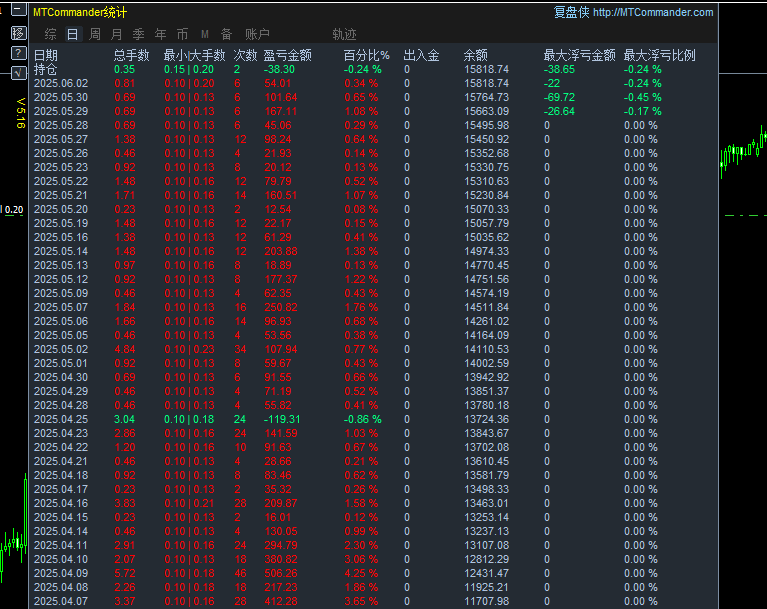Click profit value 380.82

click(x=281, y=559)
